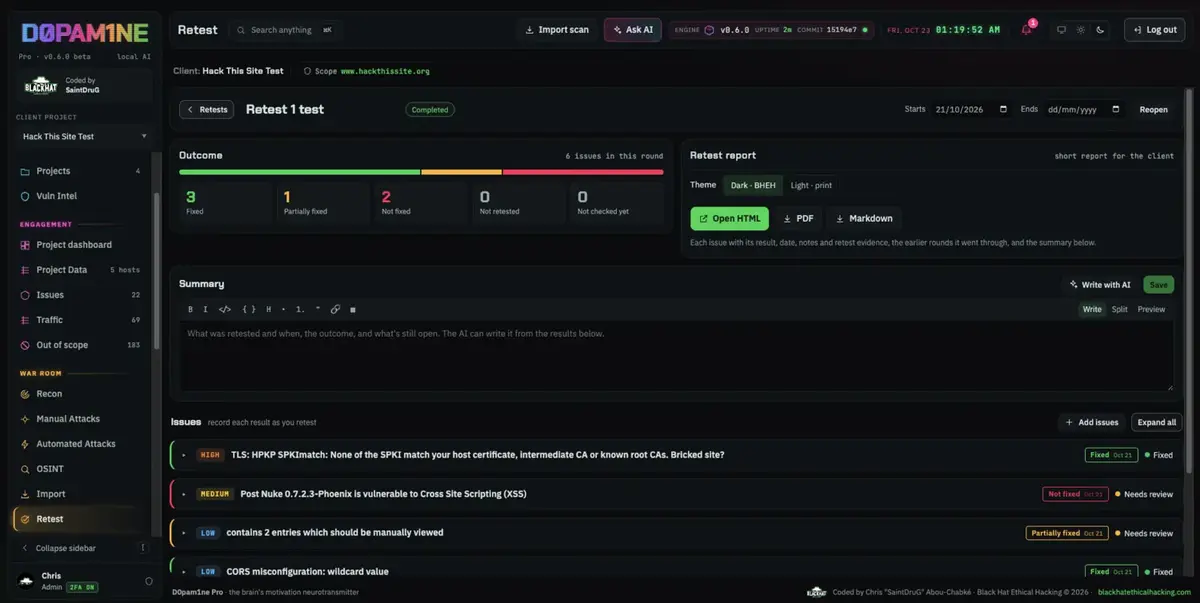Expand the Post Nuke XSS issue row
Screen dimensions: 1200x603
[x=184, y=494]
